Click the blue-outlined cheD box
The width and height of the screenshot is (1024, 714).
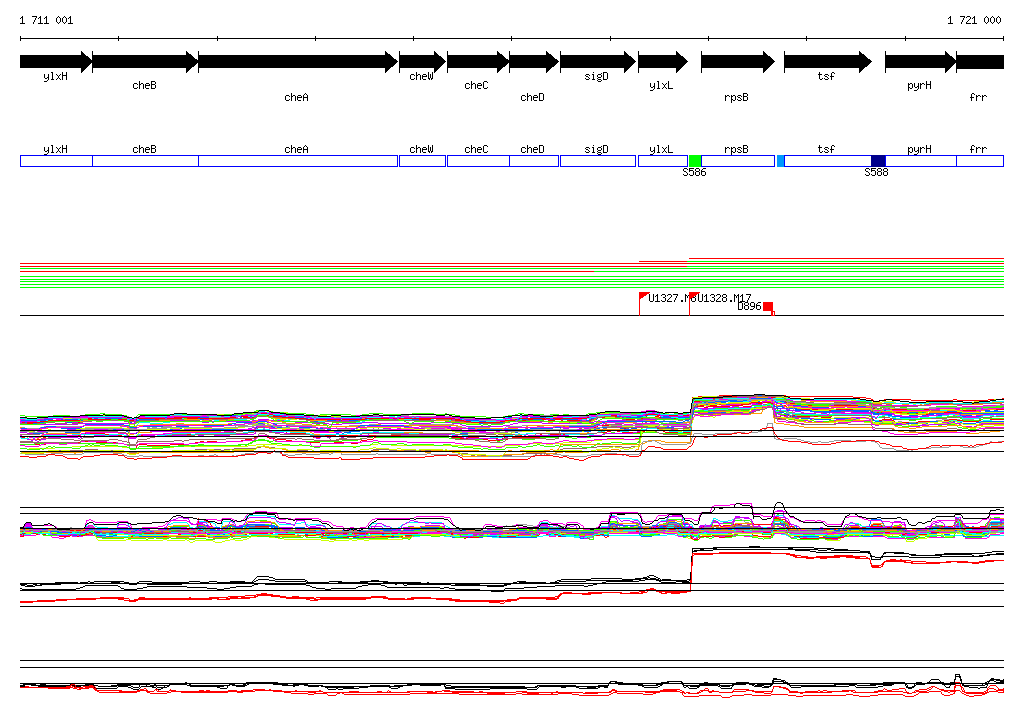click(534, 161)
